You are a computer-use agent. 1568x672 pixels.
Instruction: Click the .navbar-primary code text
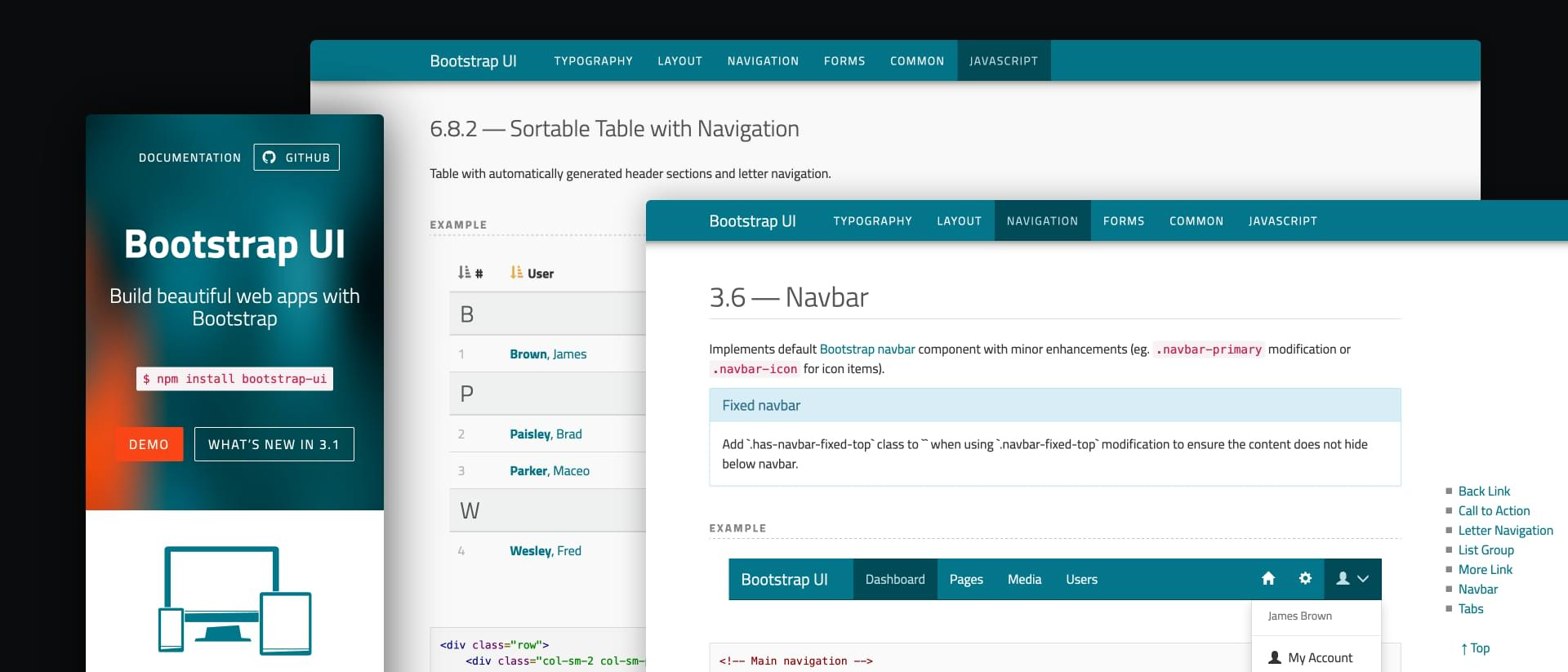(x=1209, y=349)
